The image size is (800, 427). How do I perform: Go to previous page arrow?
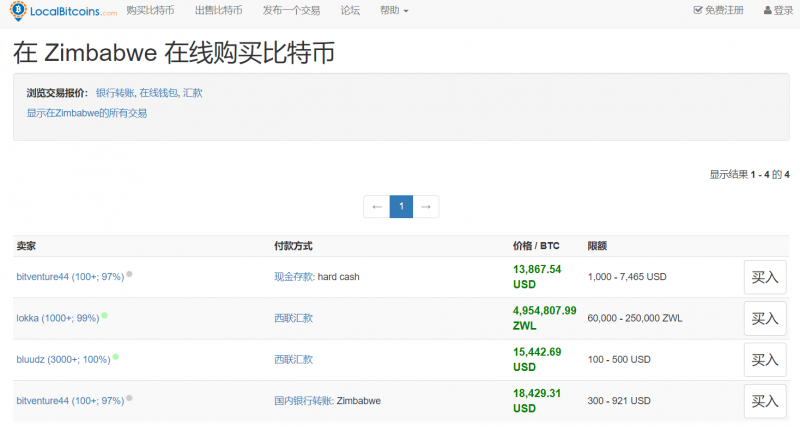[x=376, y=207]
